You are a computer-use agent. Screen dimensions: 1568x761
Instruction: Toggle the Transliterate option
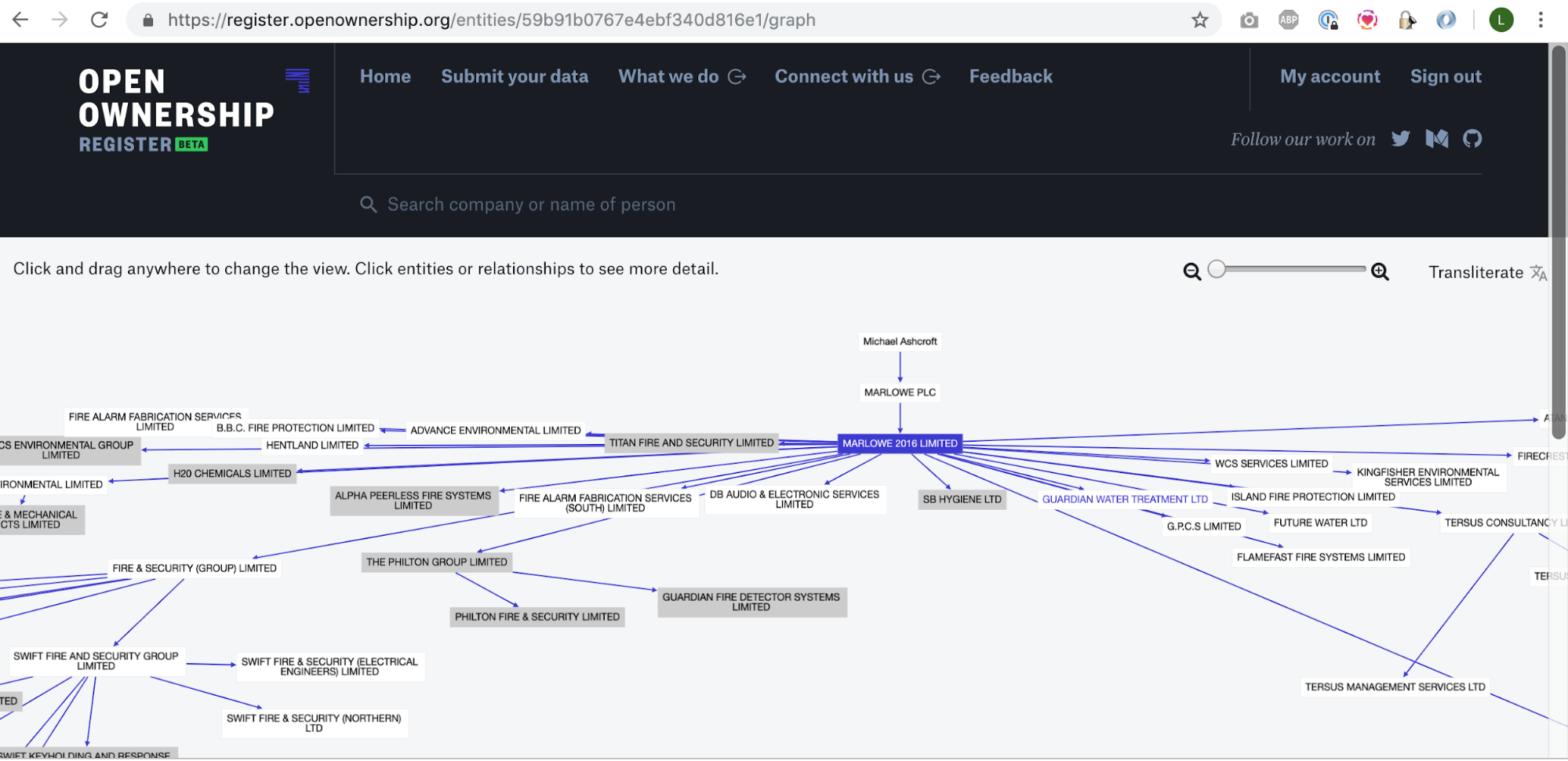(1487, 272)
